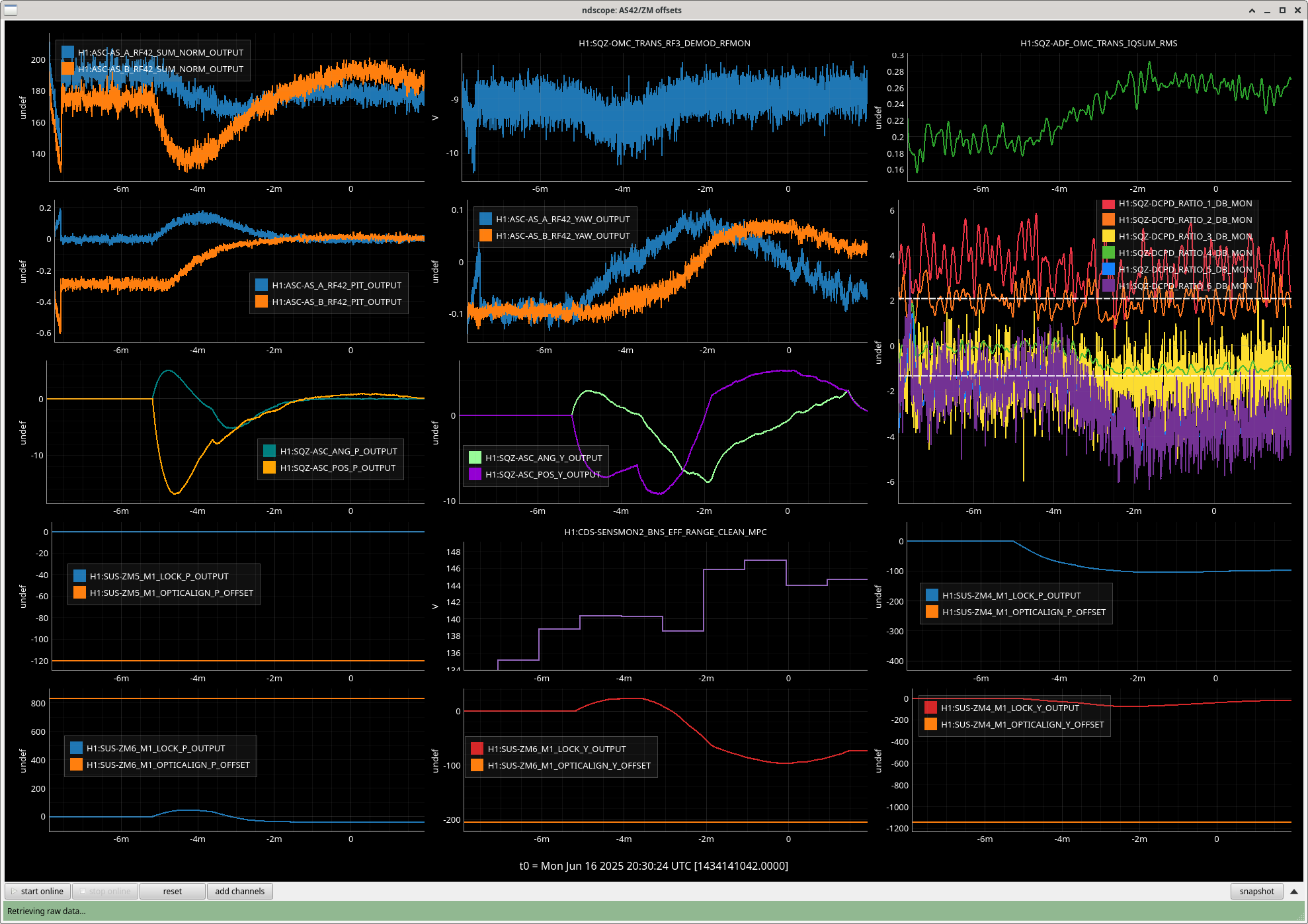Click orange swatch for ZM5_M1_OPTICALIGN_P_OFFSET
The width and height of the screenshot is (1308, 924).
click(x=80, y=593)
